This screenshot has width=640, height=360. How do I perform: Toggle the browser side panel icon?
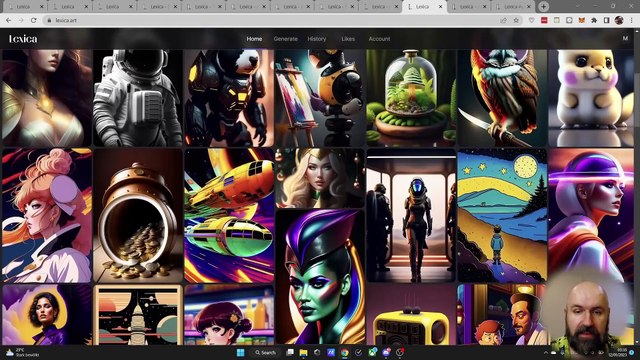point(607,20)
